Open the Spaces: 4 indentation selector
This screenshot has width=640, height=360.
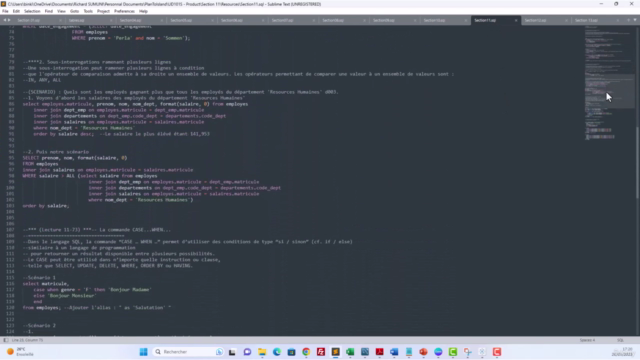(x=587, y=340)
